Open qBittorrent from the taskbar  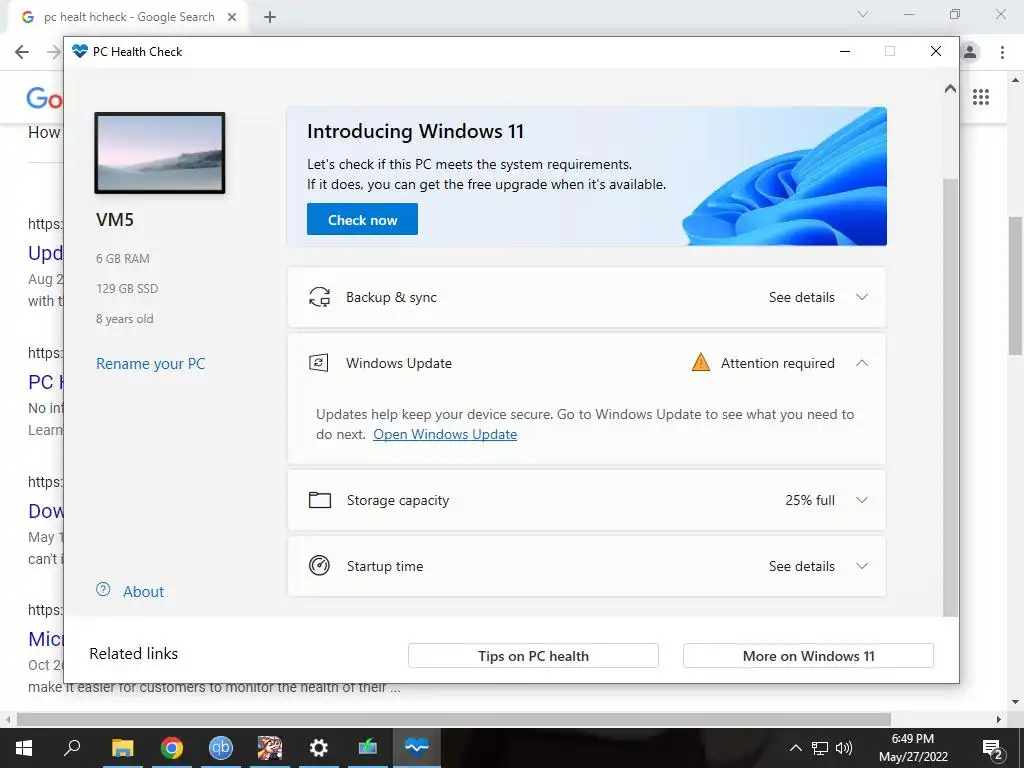(x=220, y=748)
